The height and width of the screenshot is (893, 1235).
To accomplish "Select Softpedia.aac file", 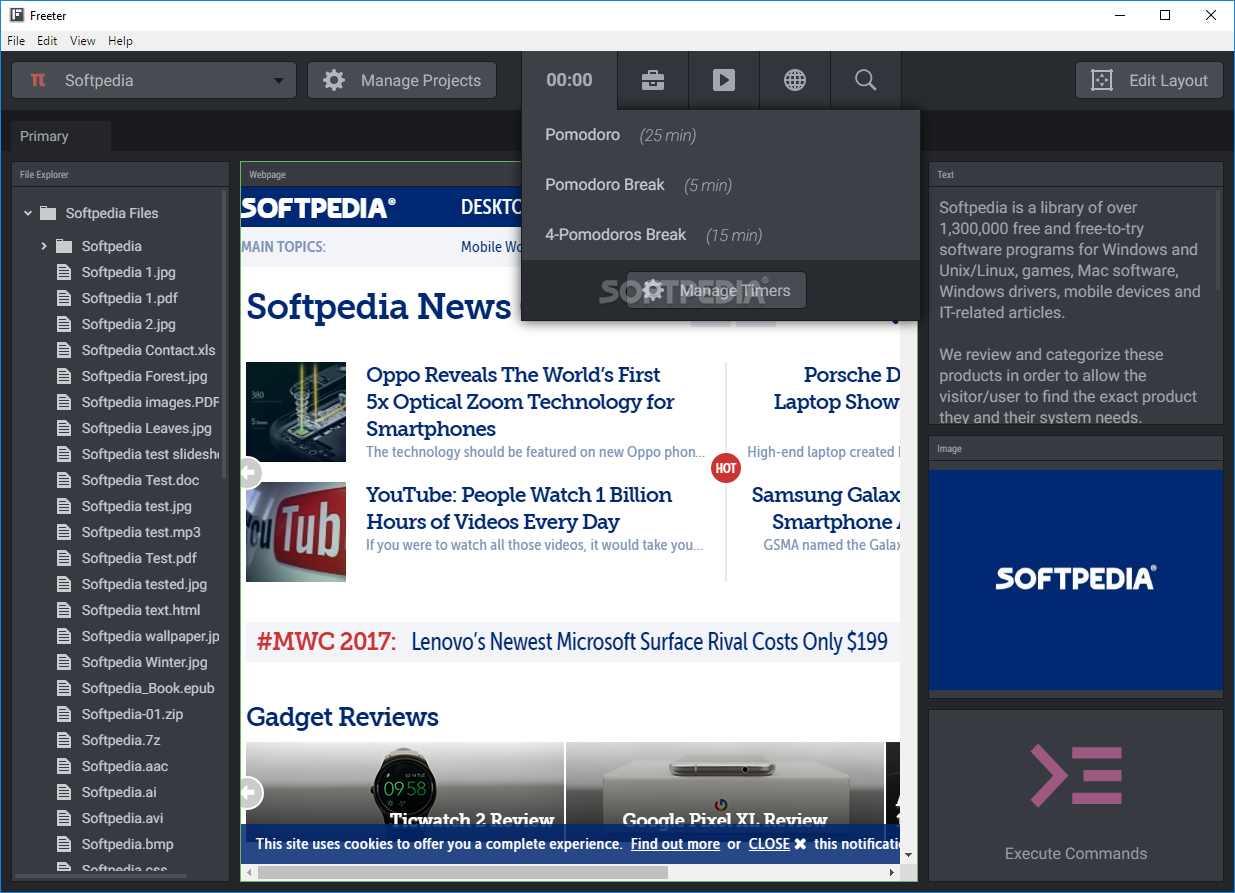I will click(125, 766).
